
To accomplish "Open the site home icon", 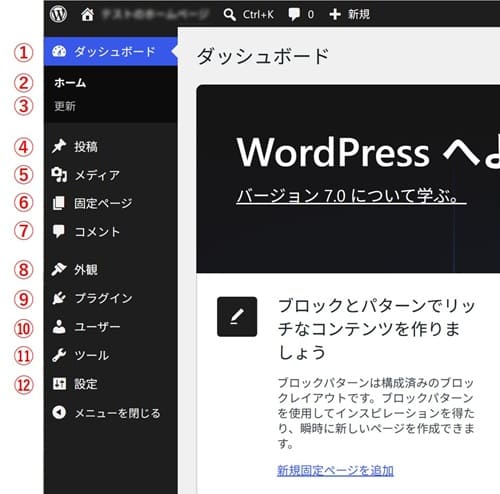I will tap(87, 14).
